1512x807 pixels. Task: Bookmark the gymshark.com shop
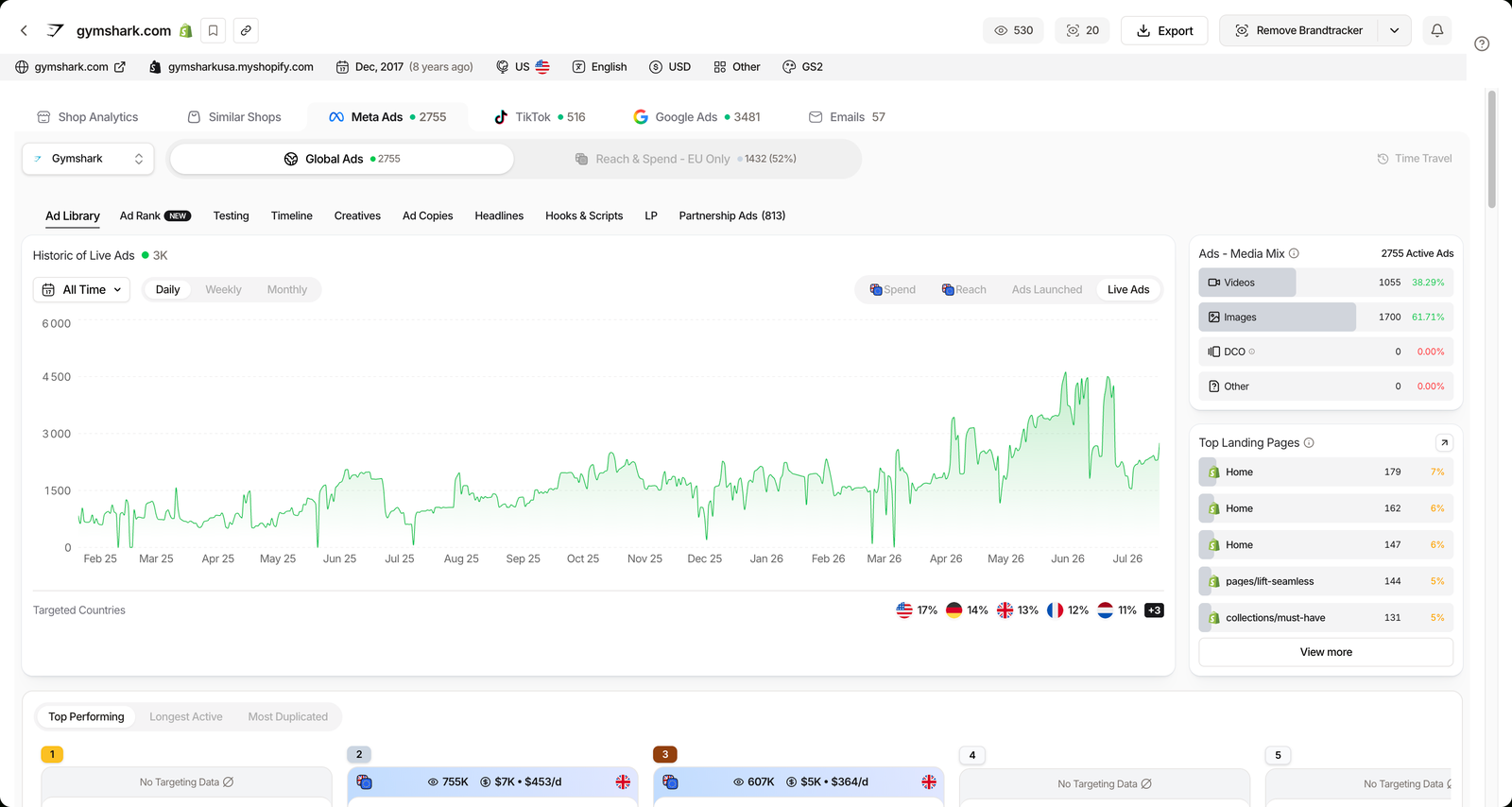point(214,30)
